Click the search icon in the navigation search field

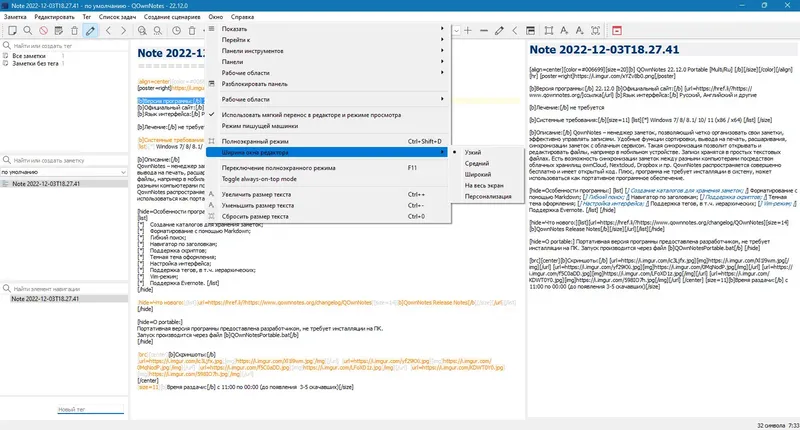tap(7, 289)
